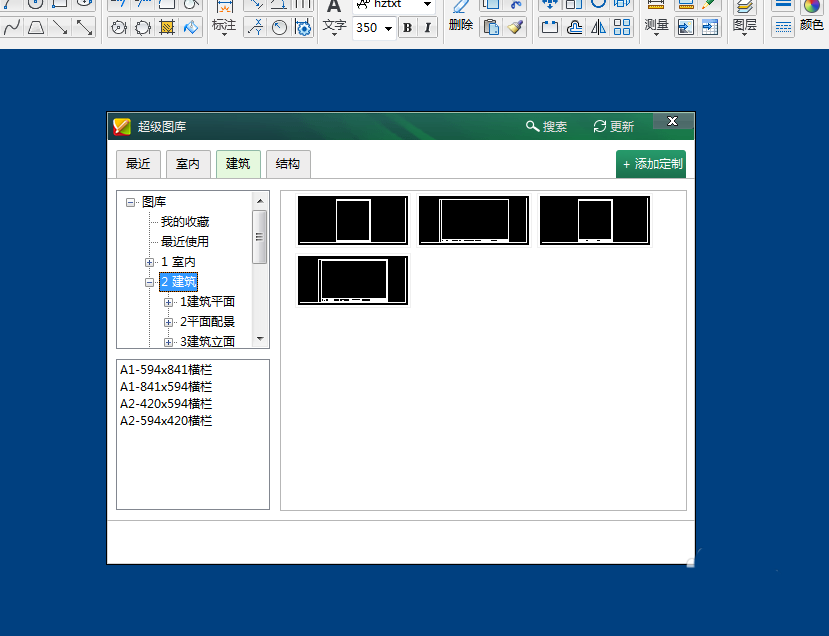829x636 pixels.
Task: Open the hztxt font dropdown
Action: (427, 4)
